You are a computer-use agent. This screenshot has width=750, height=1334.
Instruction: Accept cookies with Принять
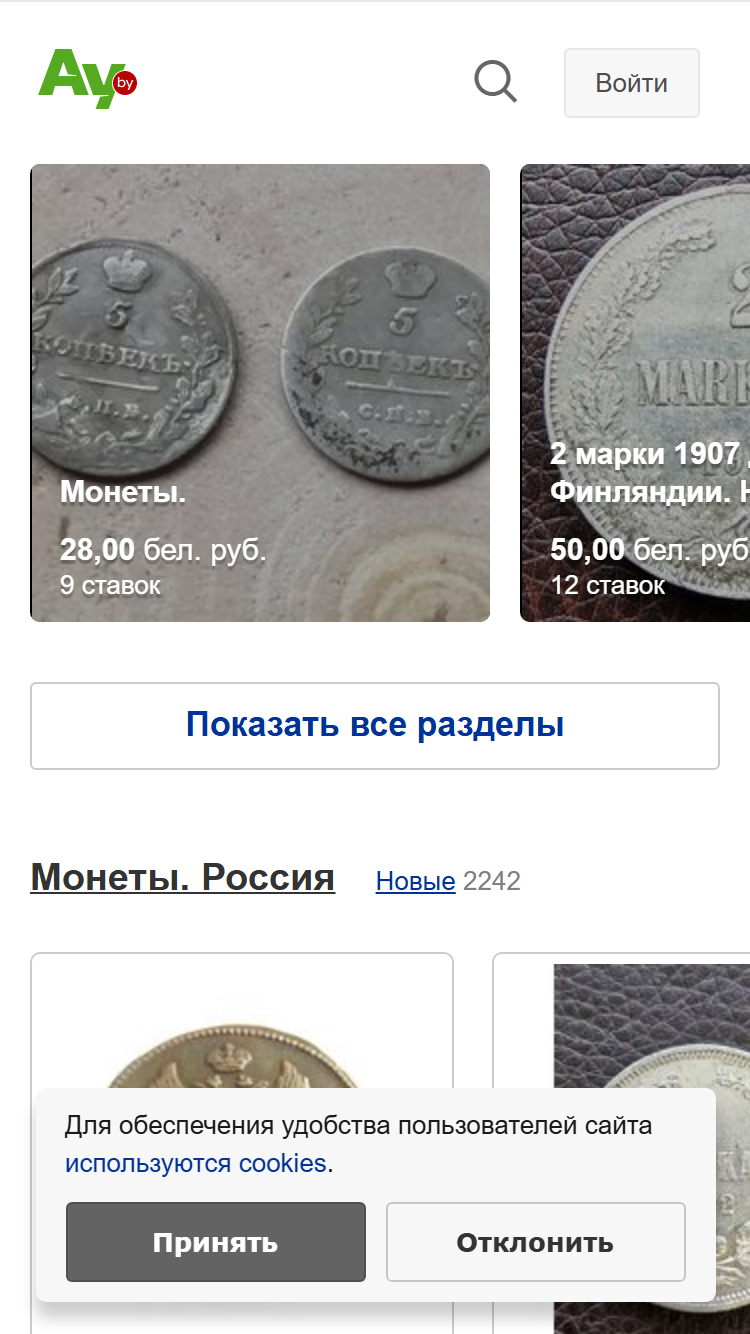216,1242
